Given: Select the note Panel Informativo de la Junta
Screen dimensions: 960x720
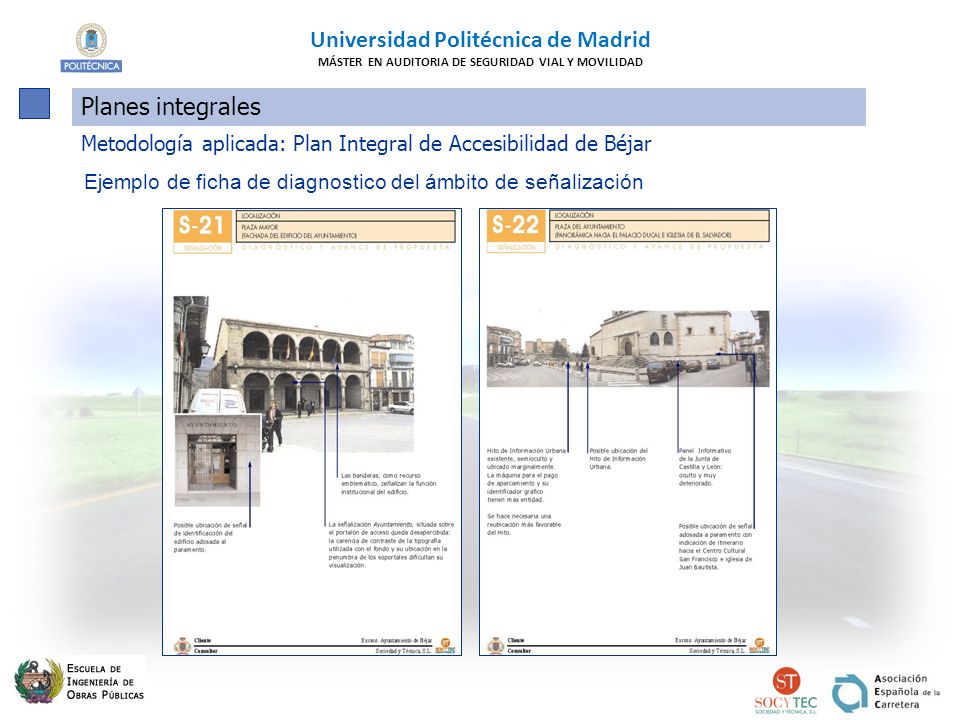Looking at the screenshot, I should click(705, 467).
